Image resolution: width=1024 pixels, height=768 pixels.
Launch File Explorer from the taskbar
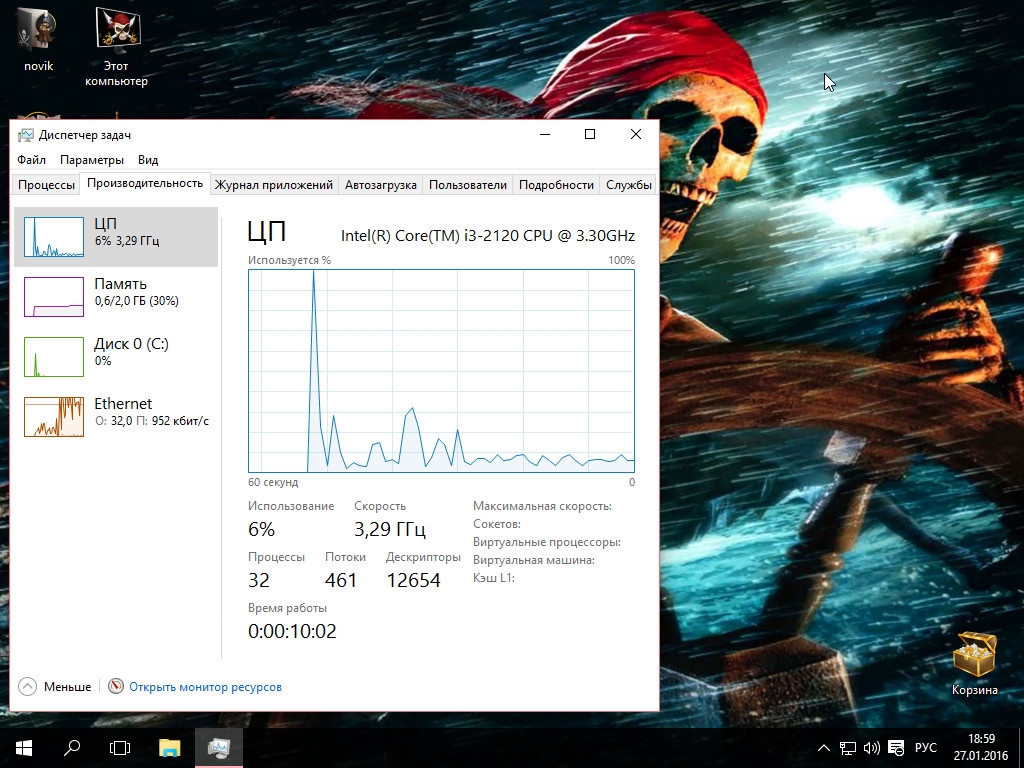tap(170, 747)
